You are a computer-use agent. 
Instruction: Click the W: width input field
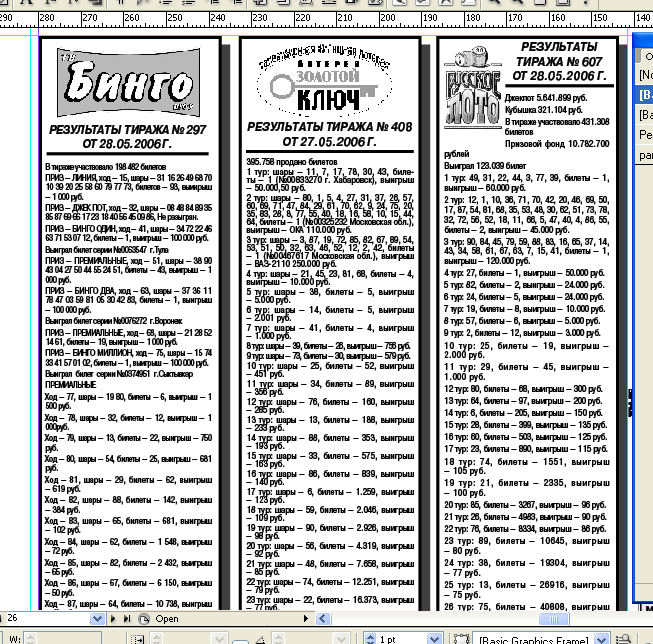[x=62, y=639]
